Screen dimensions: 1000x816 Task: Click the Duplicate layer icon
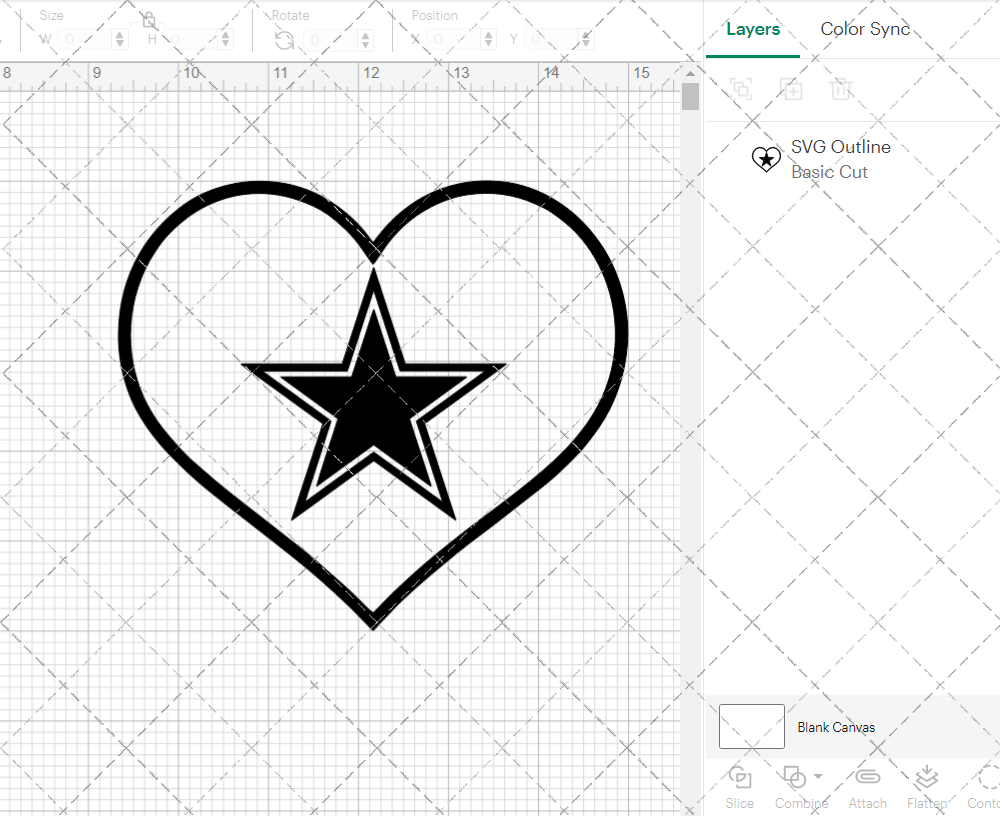(x=791, y=89)
